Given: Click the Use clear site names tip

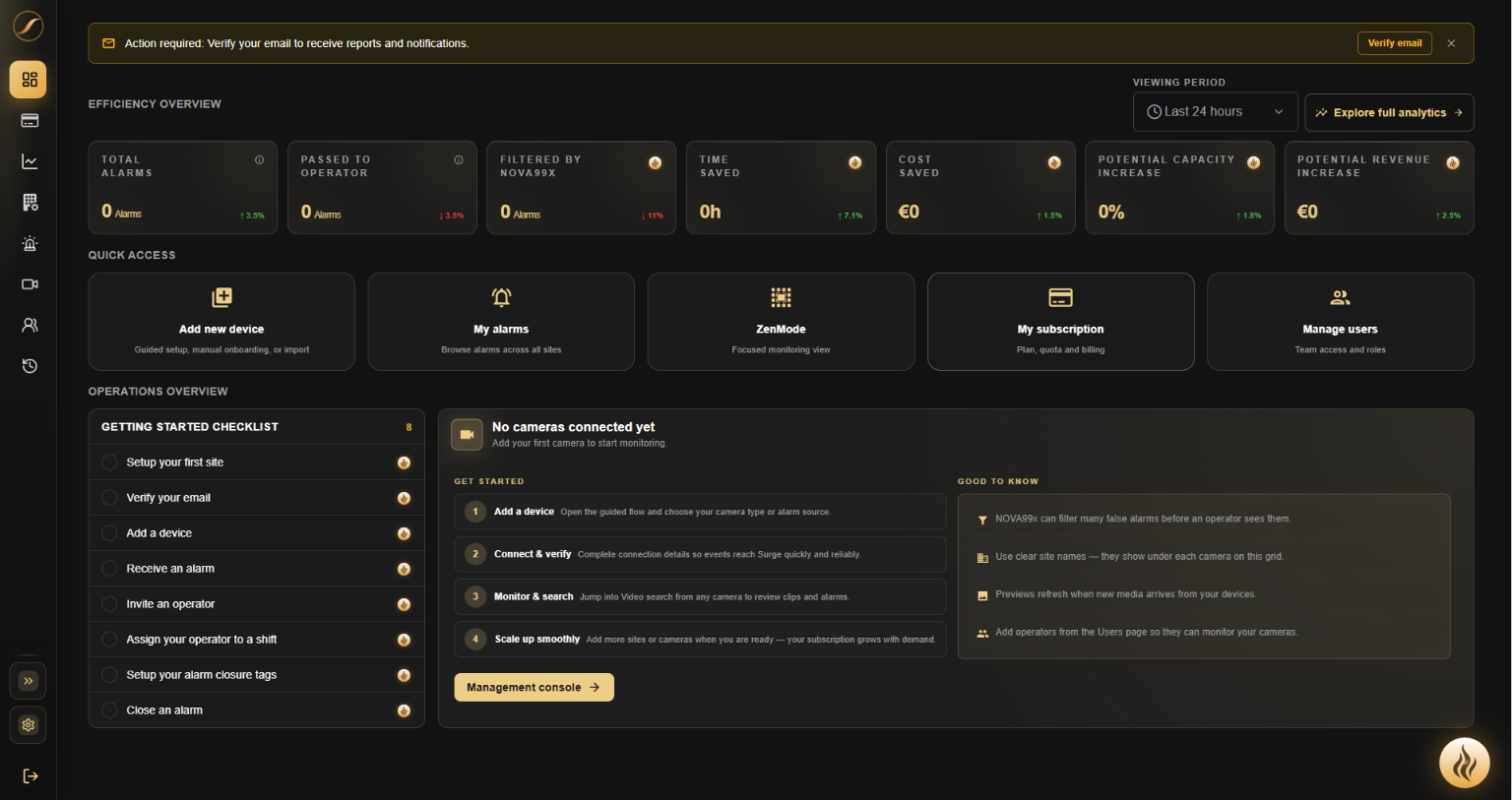Looking at the screenshot, I should [1204, 557].
